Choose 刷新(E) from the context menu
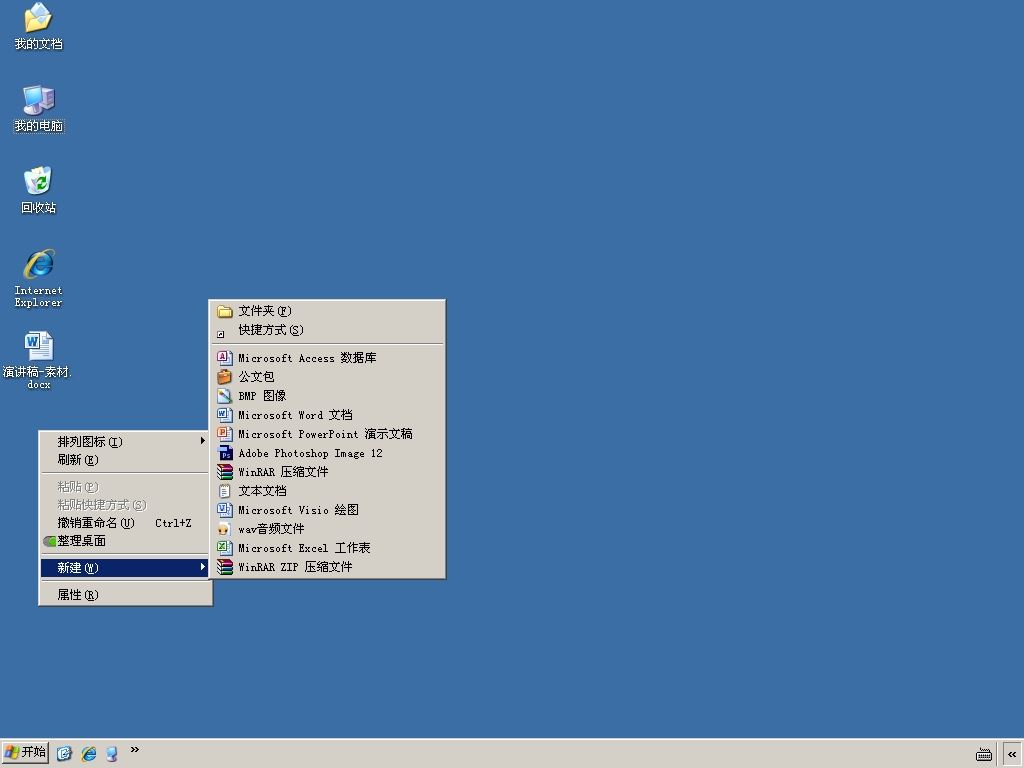Screen dimensions: 1024x768 (x=124, y=460)
